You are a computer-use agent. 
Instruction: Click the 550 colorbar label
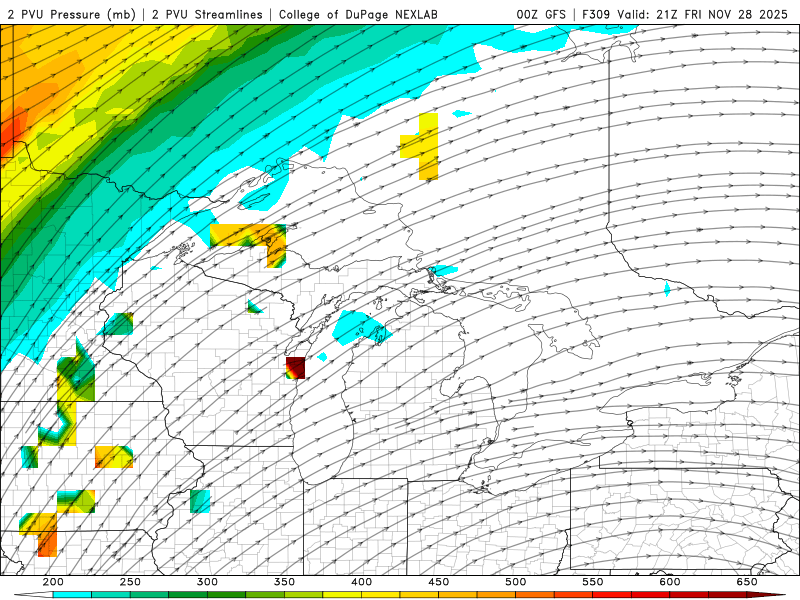[x=592, y=582]
